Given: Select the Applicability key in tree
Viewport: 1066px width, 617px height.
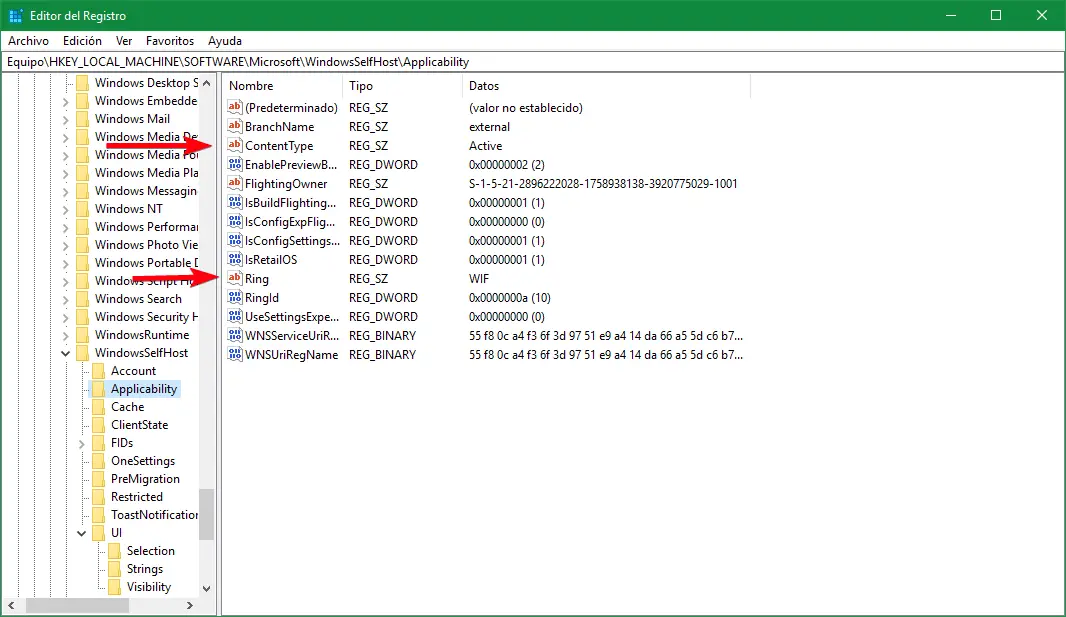Looking at the screenshot, I should 143,389.
